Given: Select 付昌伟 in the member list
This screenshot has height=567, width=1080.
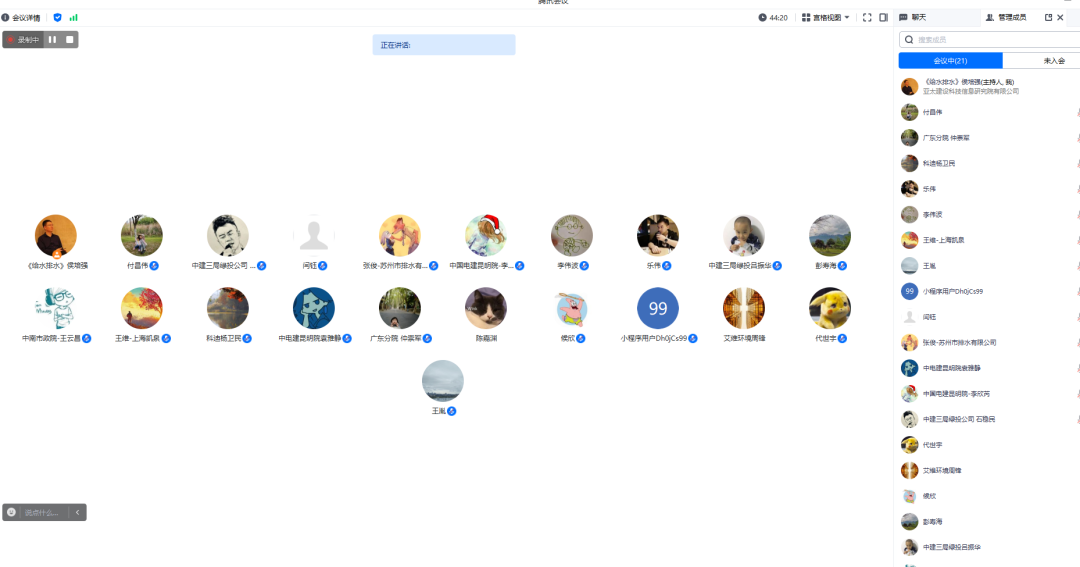Looking at the screenshot, I should 932,112.
